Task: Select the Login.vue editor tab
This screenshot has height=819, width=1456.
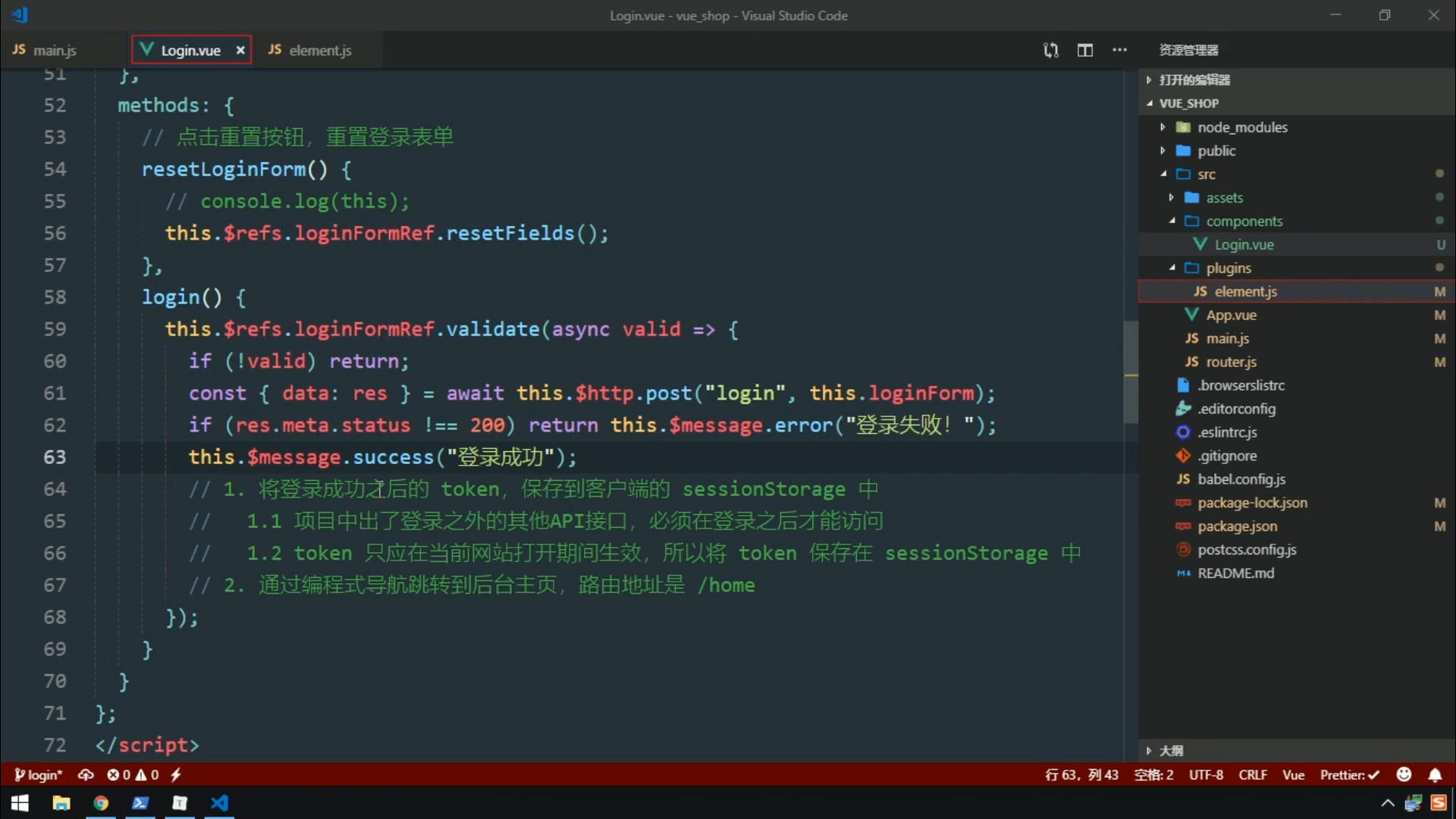Action: [x=191, y=50]
